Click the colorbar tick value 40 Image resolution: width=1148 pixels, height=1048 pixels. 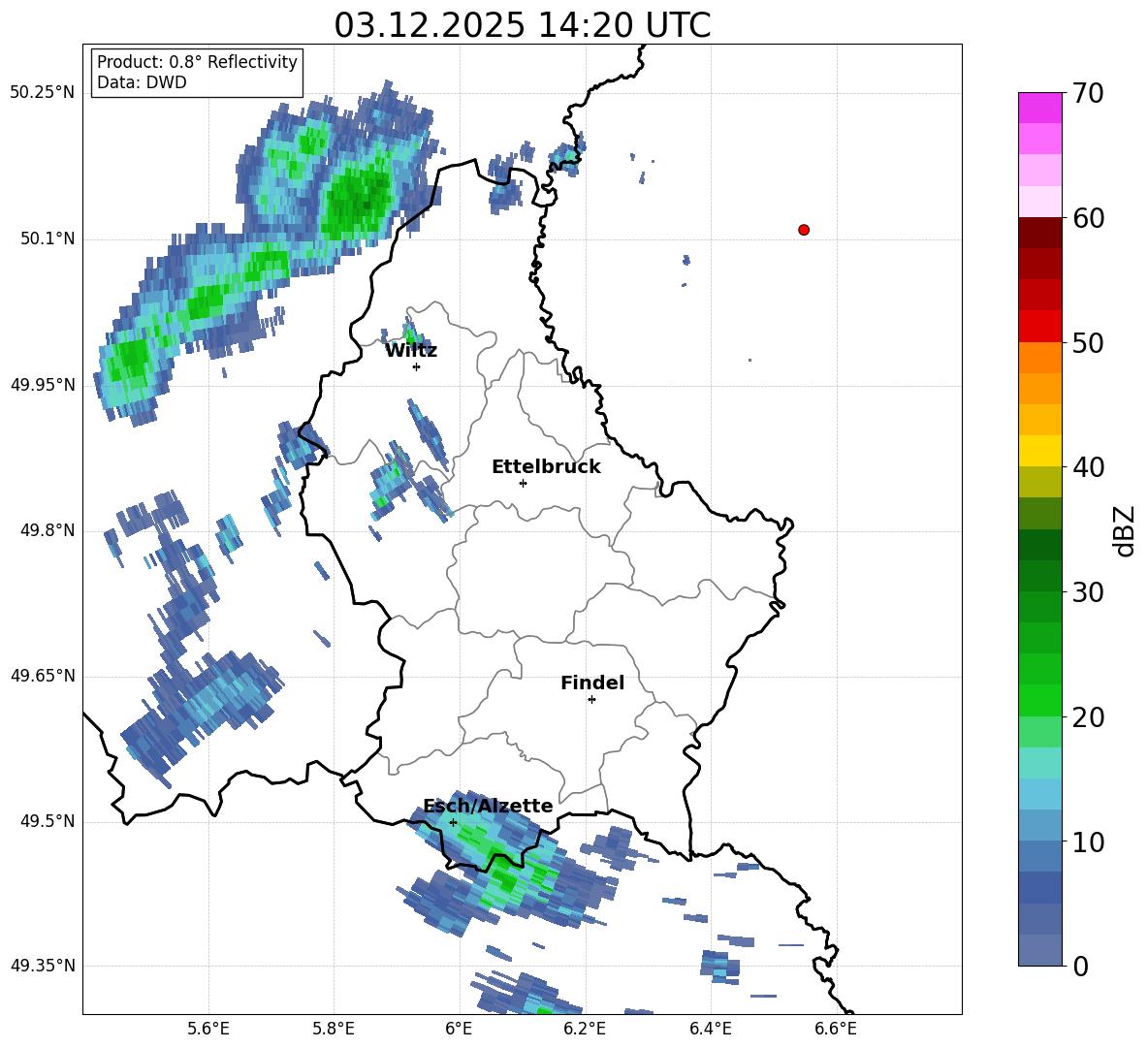click(x=1088, y=467)
